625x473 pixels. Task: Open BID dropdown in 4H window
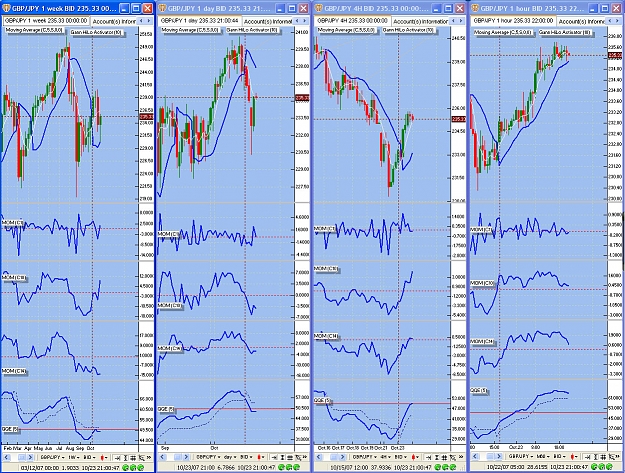(401, 457)
